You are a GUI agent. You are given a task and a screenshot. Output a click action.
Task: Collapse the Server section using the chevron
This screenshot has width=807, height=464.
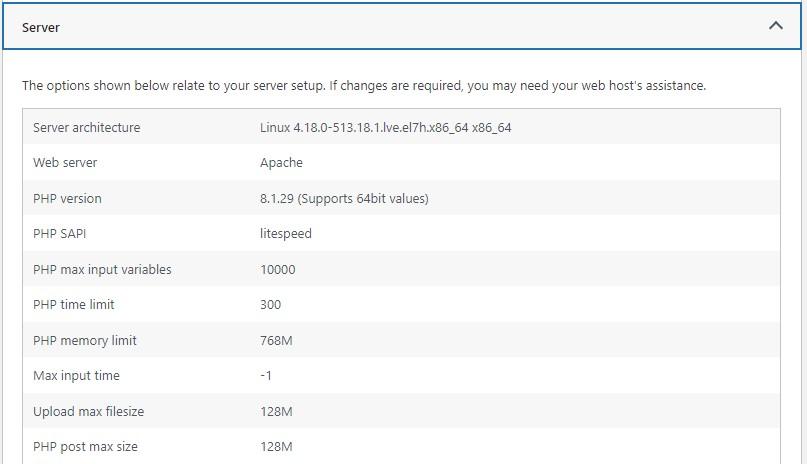(x=775, y=27)
